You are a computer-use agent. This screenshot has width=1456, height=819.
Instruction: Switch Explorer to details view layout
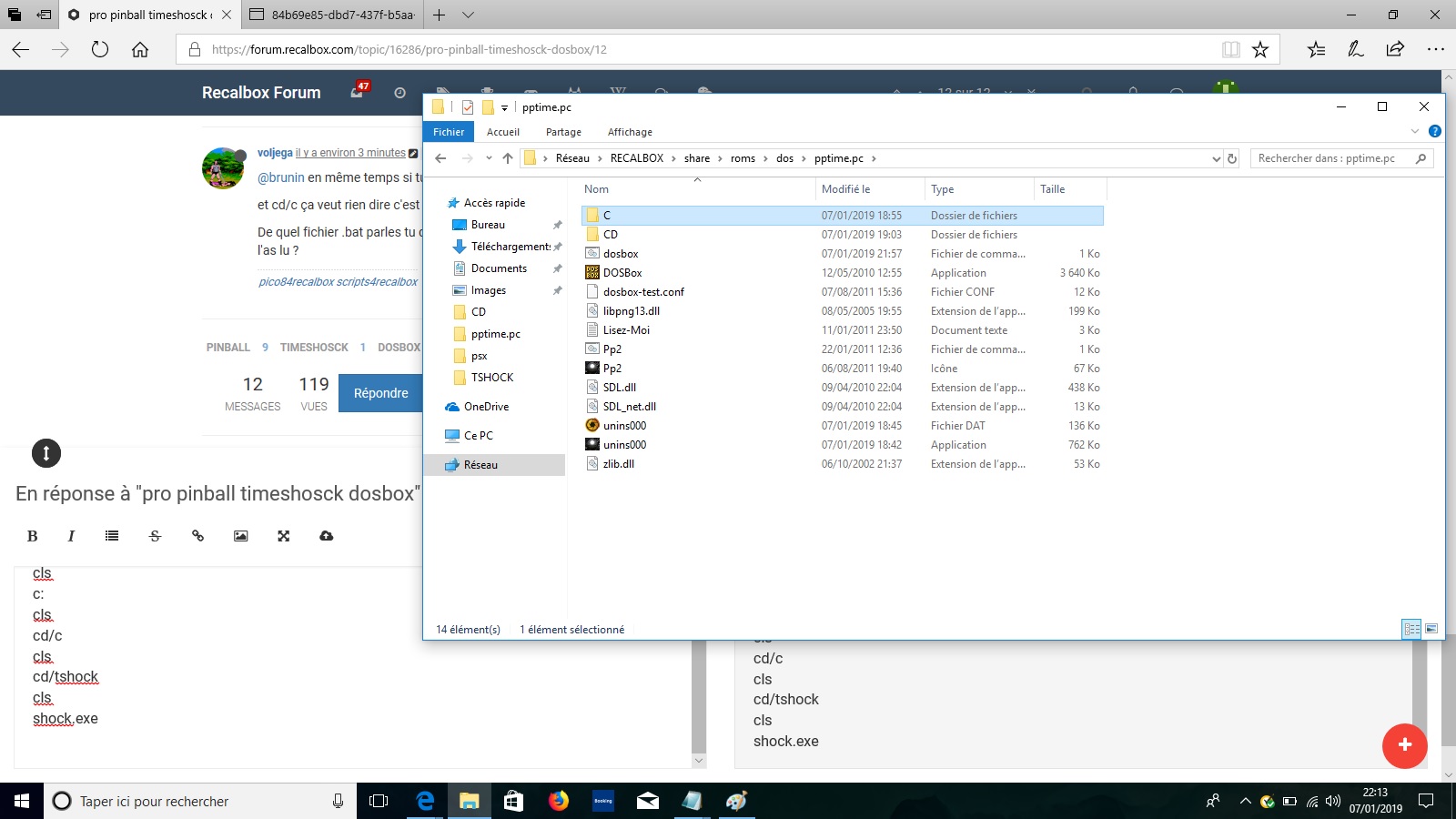pos(1411,629)
